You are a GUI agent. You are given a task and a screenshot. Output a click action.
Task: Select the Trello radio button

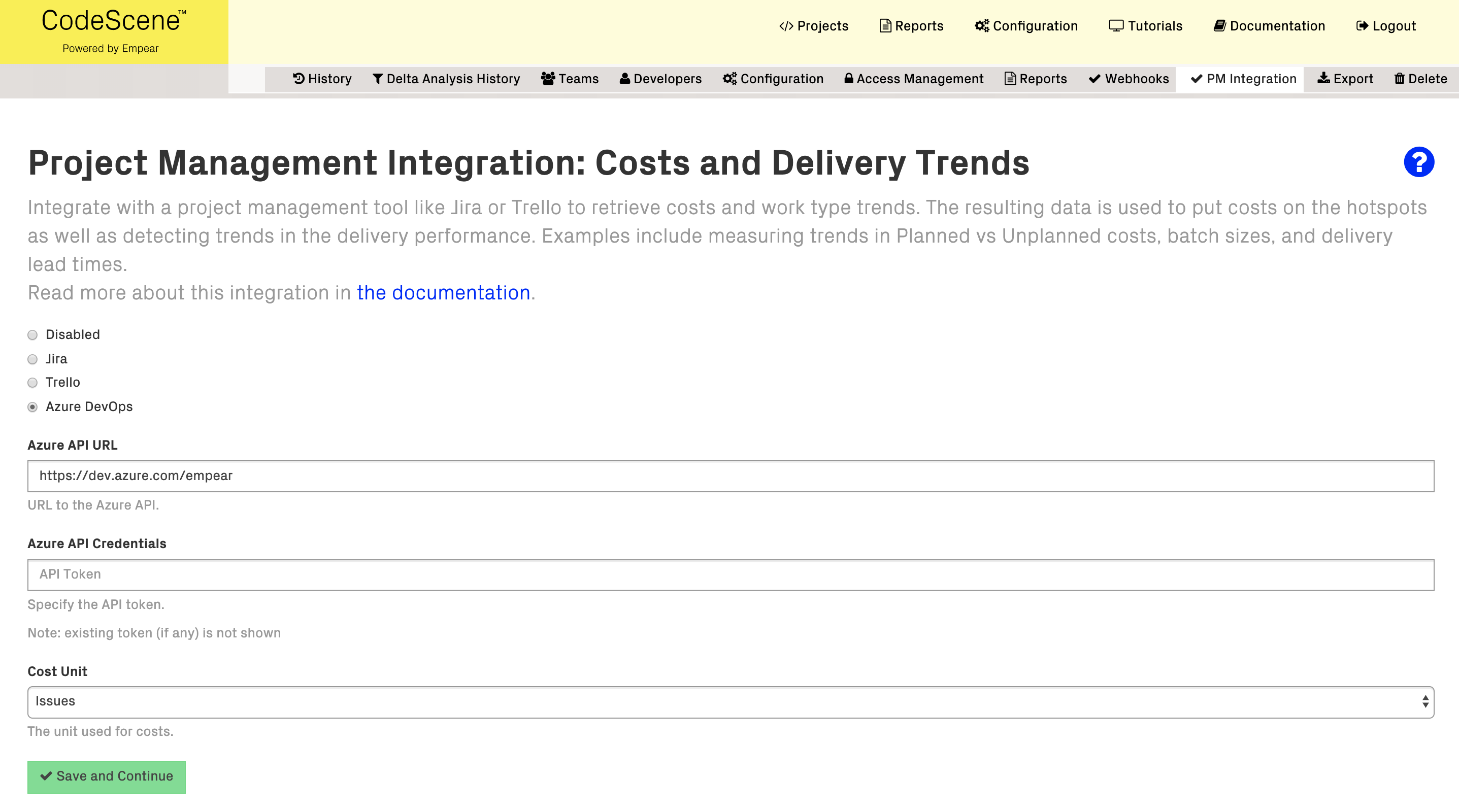pyautogui.click(x=32, y=383)
